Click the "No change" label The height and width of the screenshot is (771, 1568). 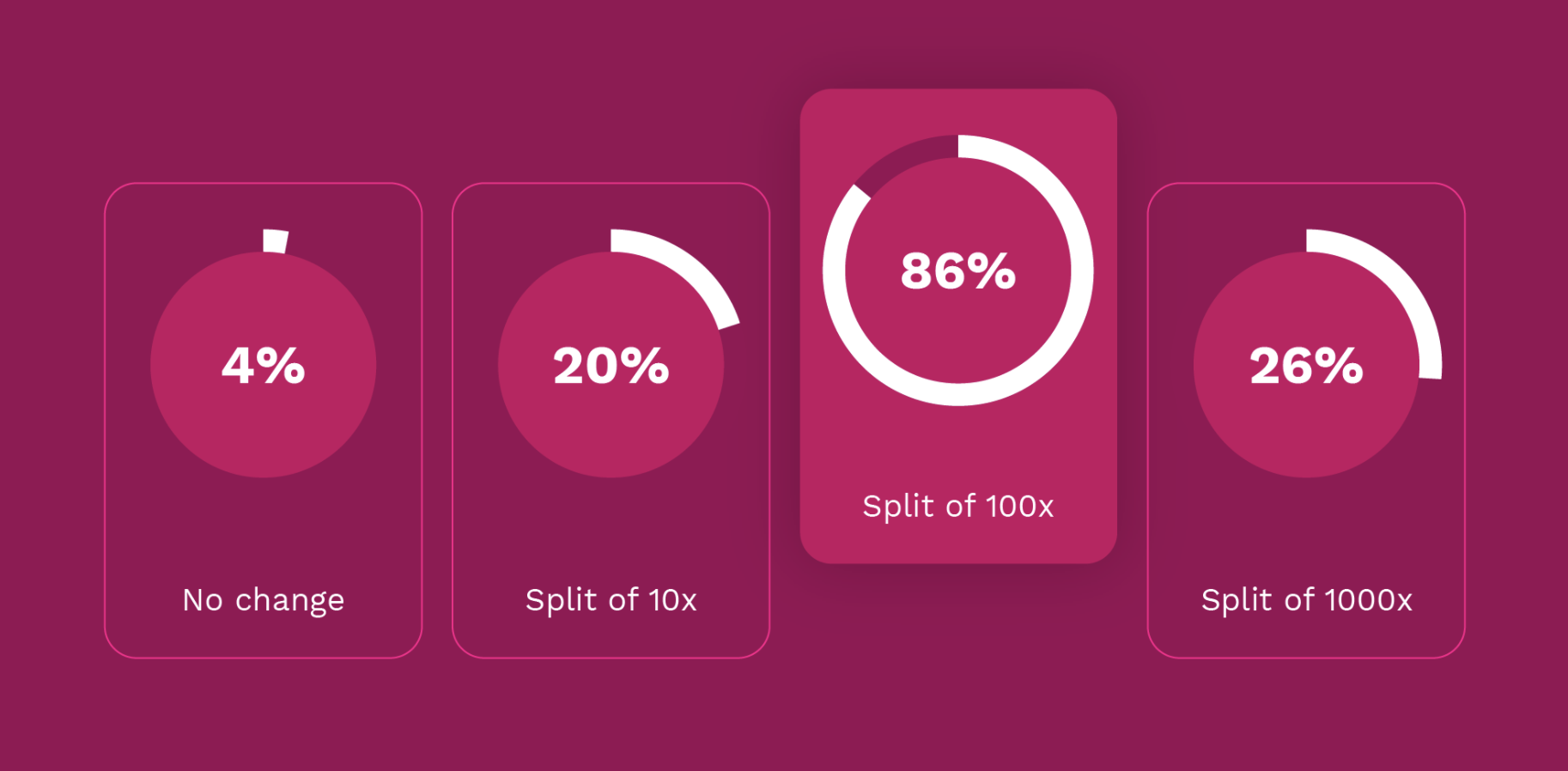[263, 599]
